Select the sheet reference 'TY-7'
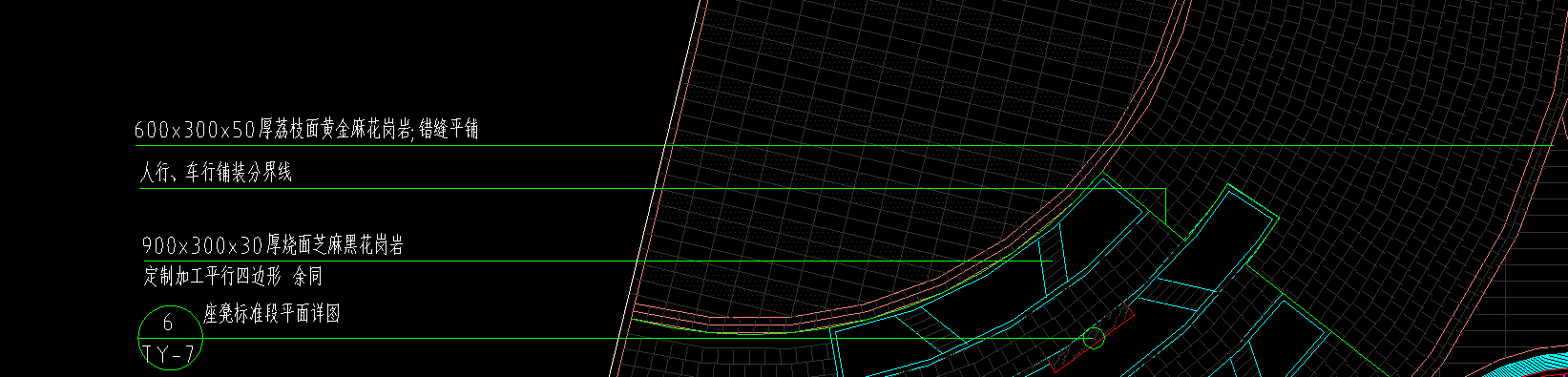Image resolution: width=1568 pixels, height=377 pixels. 169,355
